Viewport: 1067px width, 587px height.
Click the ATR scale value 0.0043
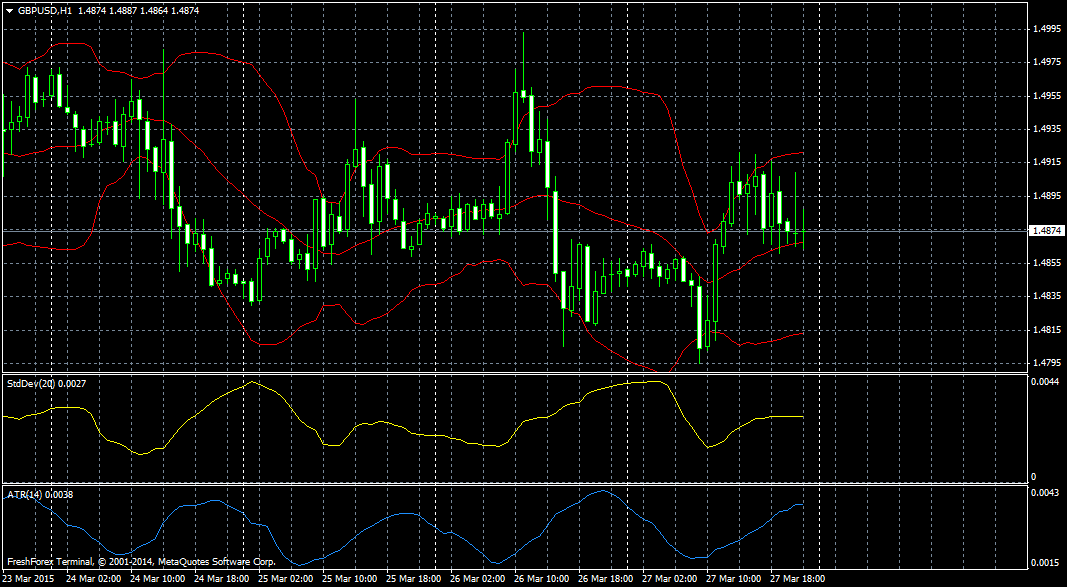[x=1045, y=494]
